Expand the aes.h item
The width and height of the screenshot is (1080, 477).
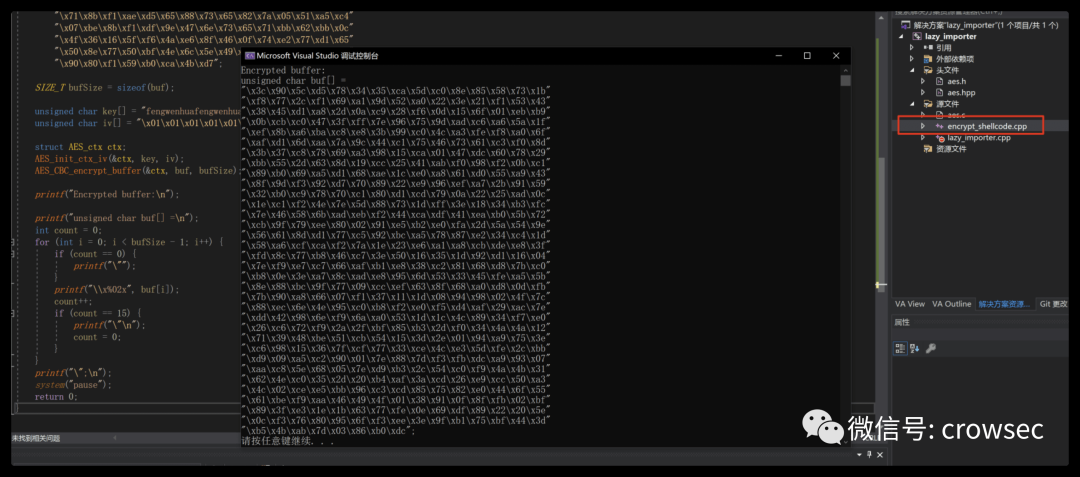[924, 81]
